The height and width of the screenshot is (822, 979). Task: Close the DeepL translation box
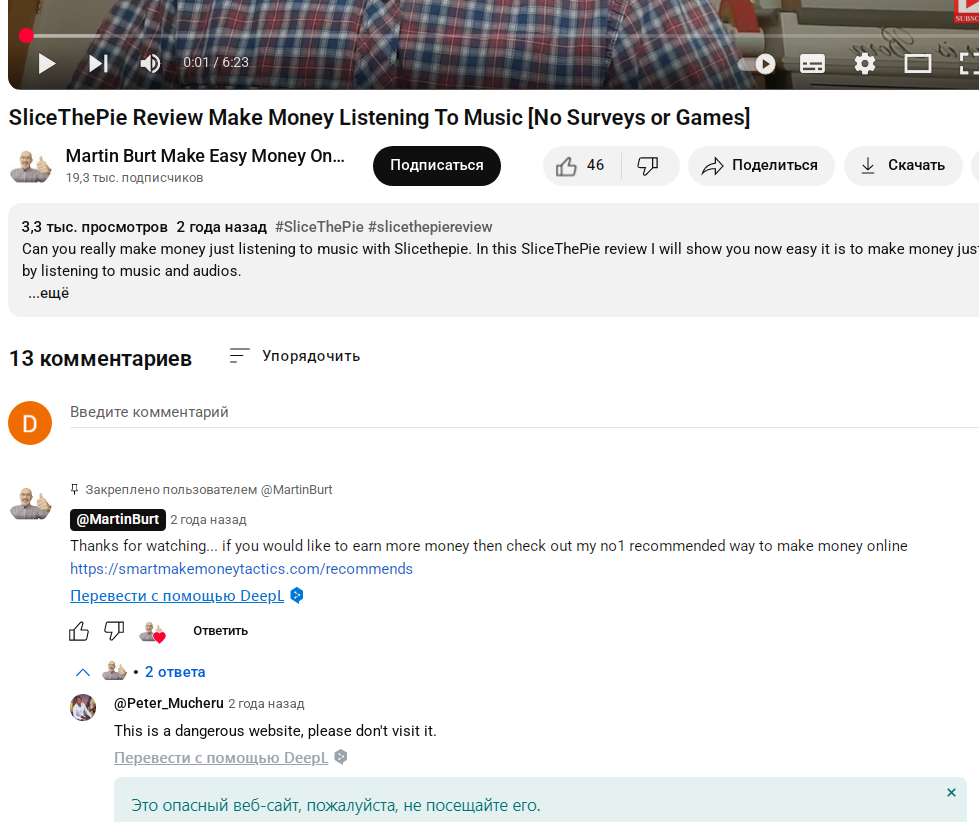tap(952, 792)
